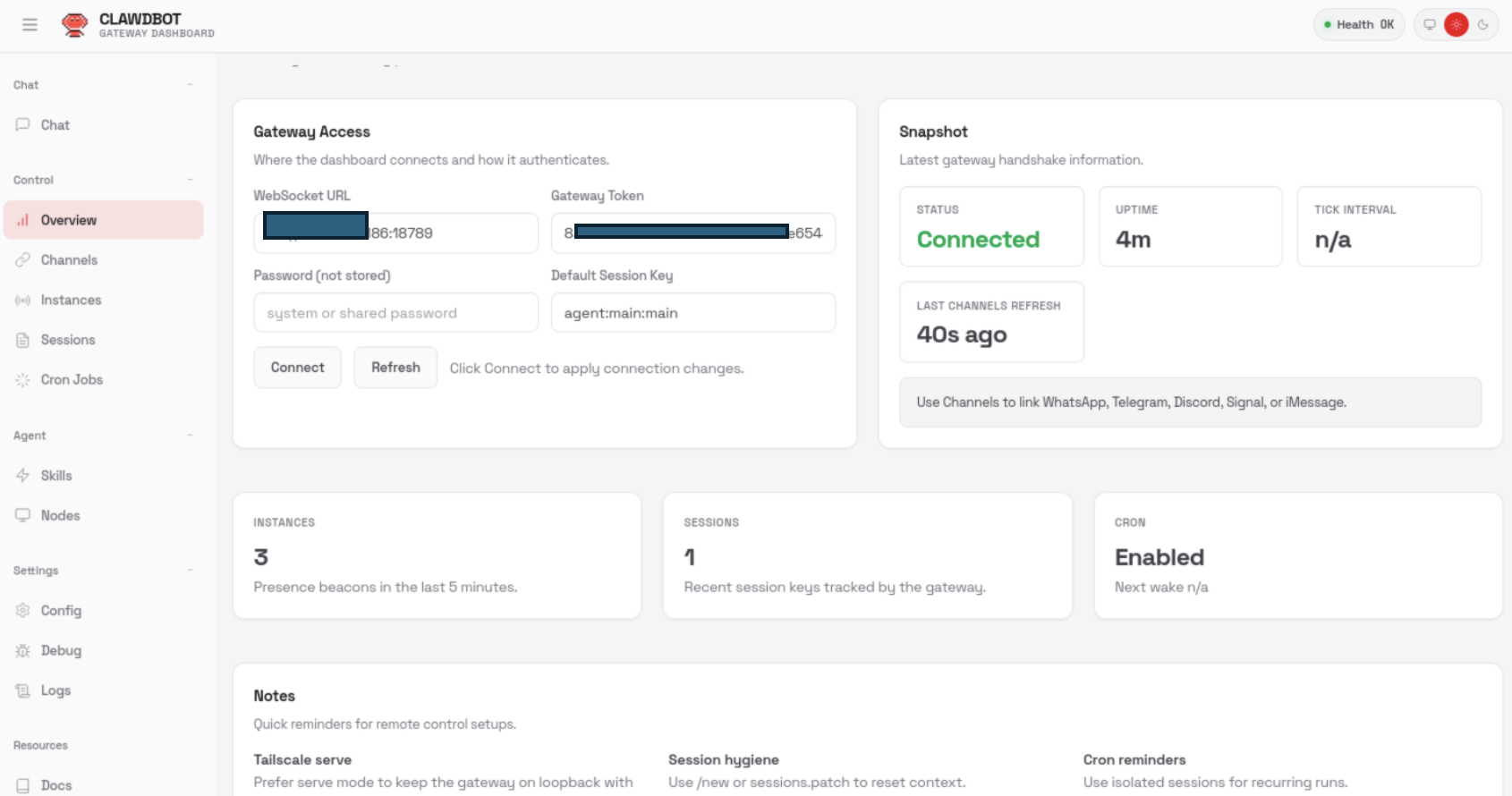Open Cron Jobs from sidebar
This screenshot has width=1512, height=796.
coord(72,380)
